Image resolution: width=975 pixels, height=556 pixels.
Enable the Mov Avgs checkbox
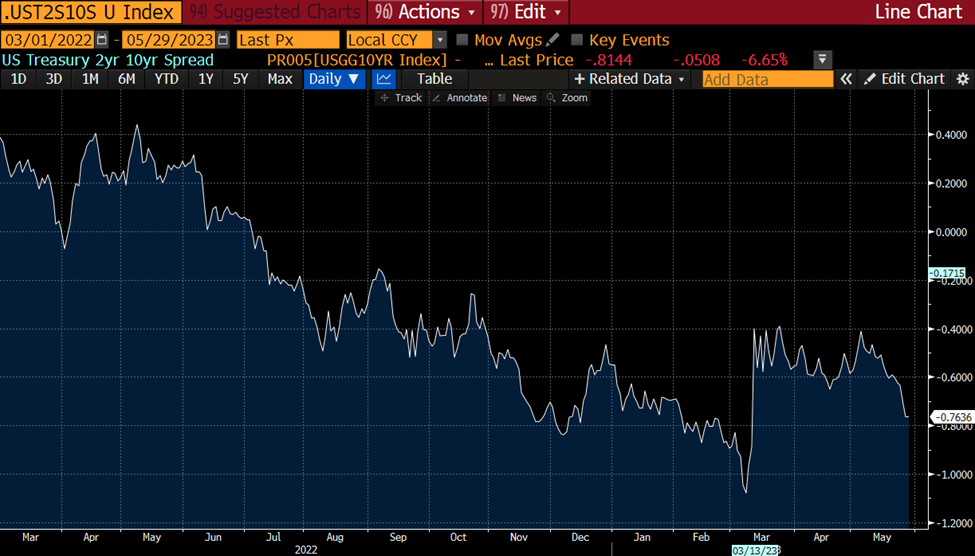[462, 40]
